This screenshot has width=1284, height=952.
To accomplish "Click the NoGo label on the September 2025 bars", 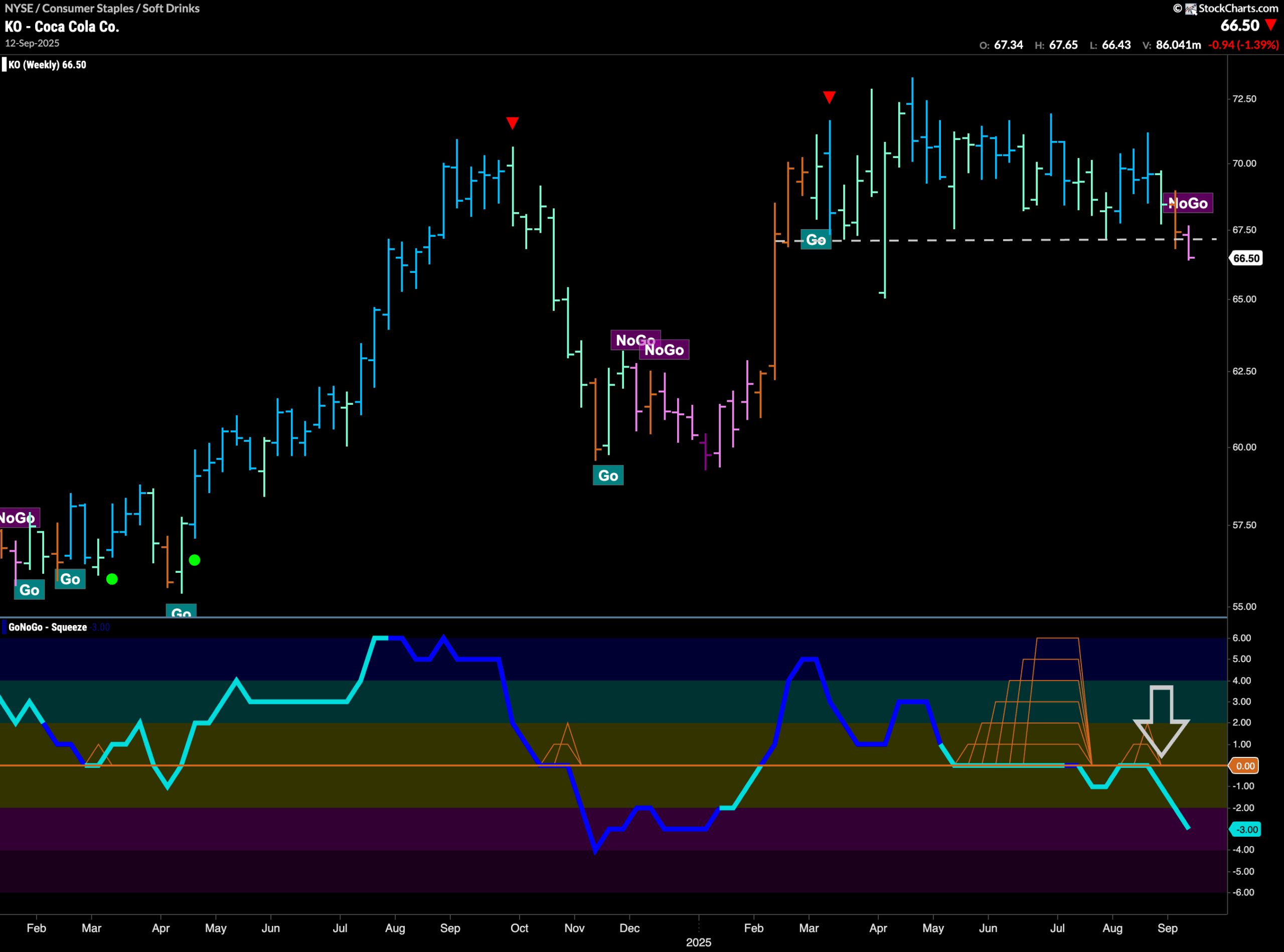I will tap(1188, 203).
